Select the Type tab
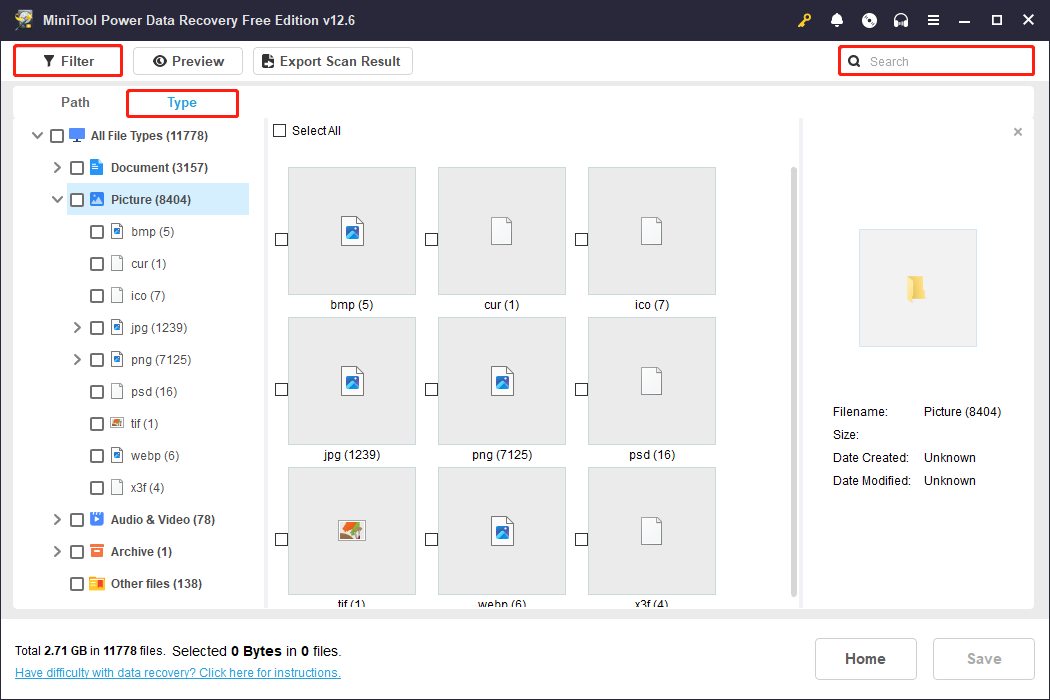1050x700 pixels. [182, 103]
